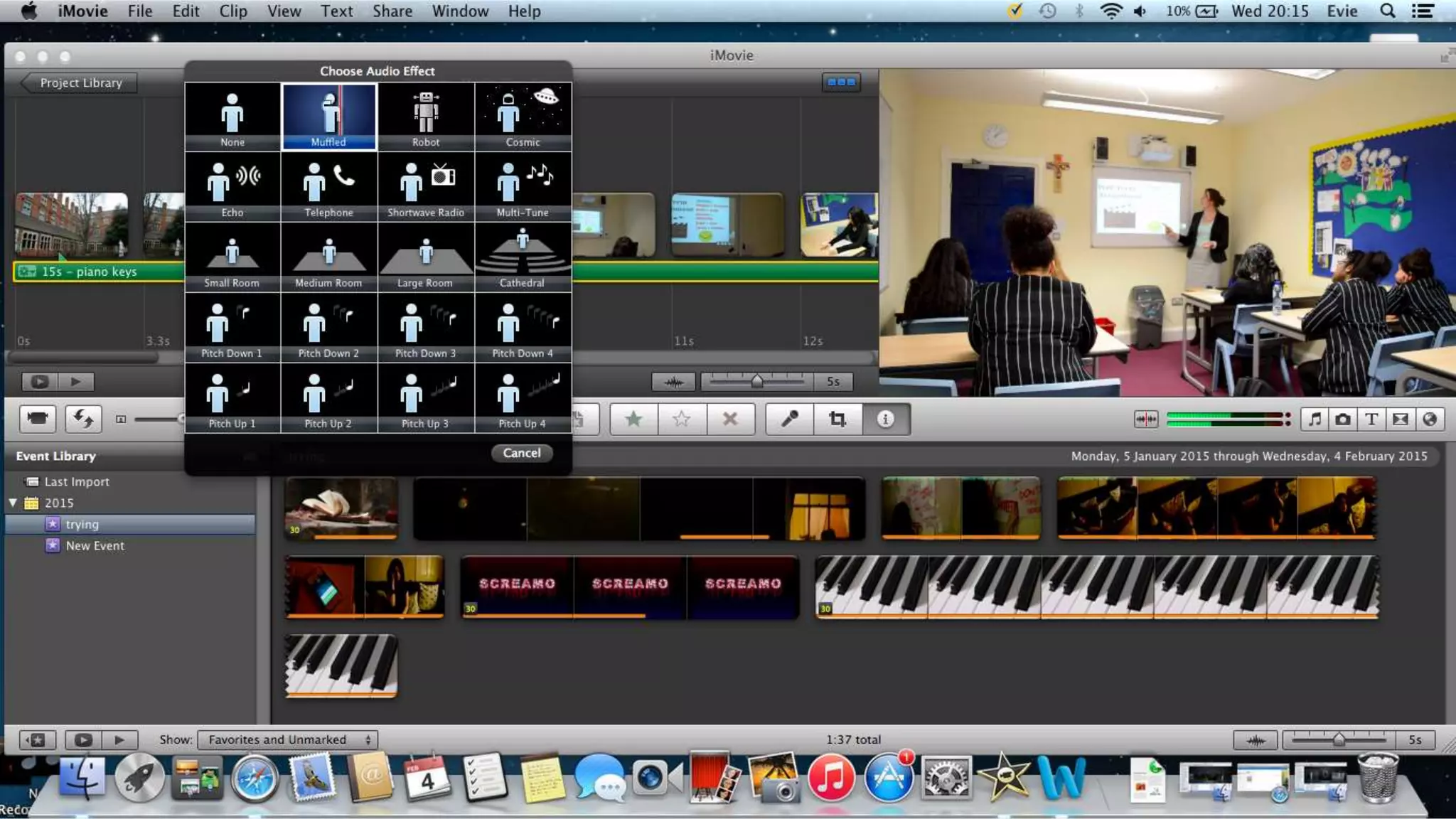This screenshot has height=819, width=1456.
Task: Open the photo browser
Action: coord(1343,419)
